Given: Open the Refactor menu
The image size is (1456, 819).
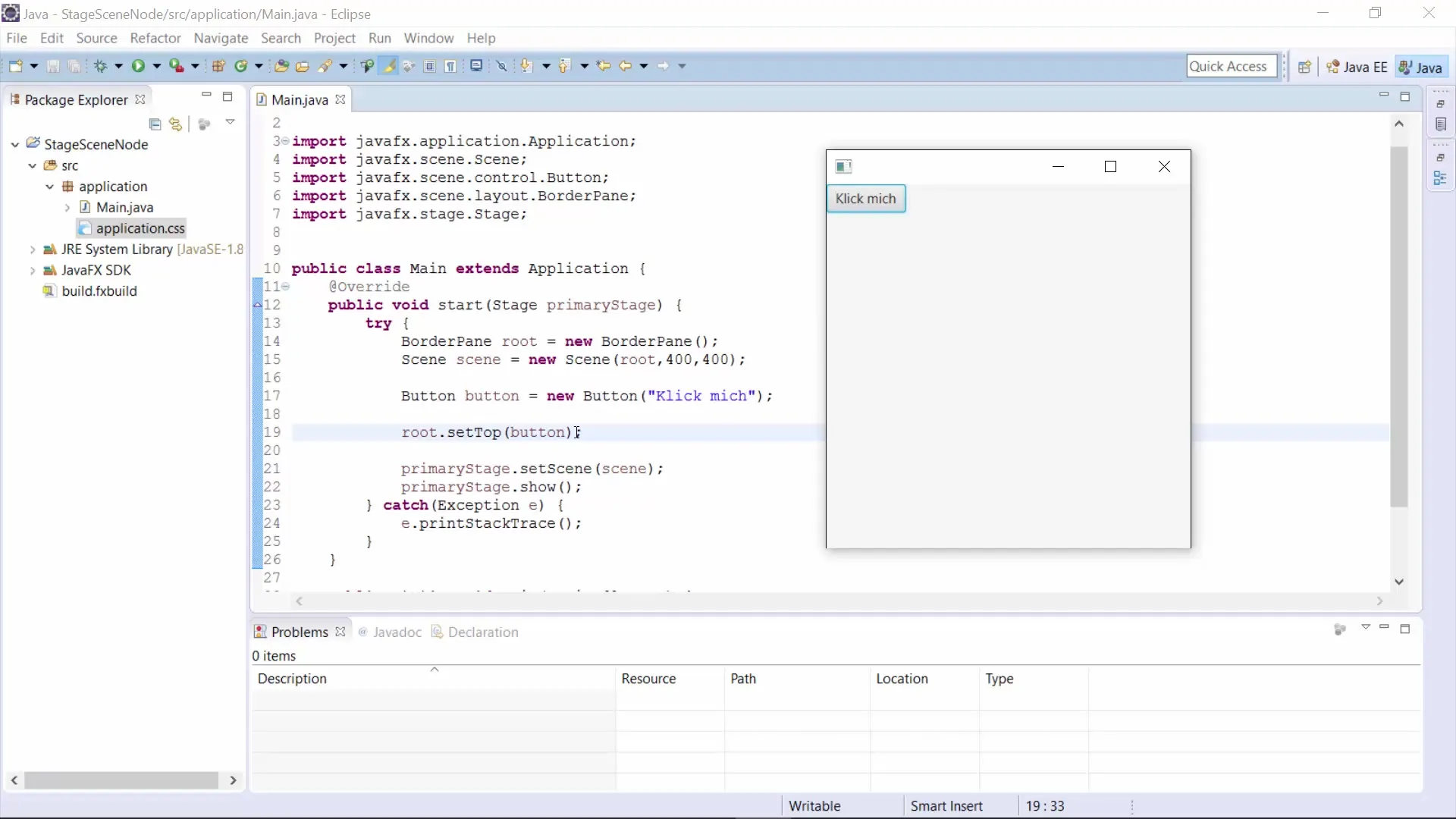Looking at the screenshot, I should pos(155,38).
